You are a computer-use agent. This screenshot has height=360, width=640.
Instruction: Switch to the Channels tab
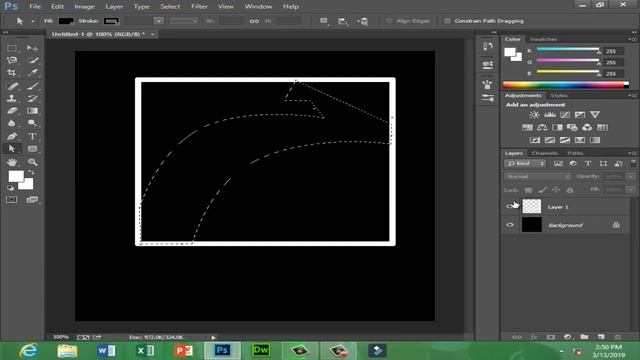point(544,153)
